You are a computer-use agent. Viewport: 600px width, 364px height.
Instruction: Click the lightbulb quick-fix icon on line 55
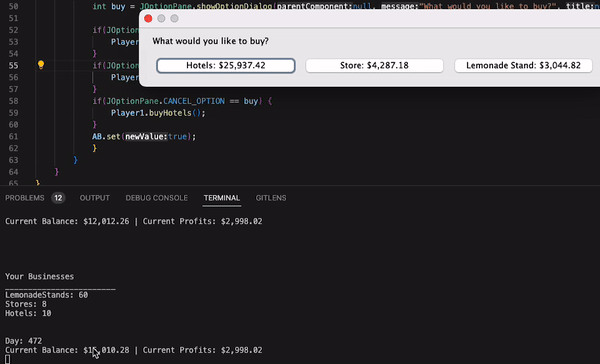coord(41,65)
